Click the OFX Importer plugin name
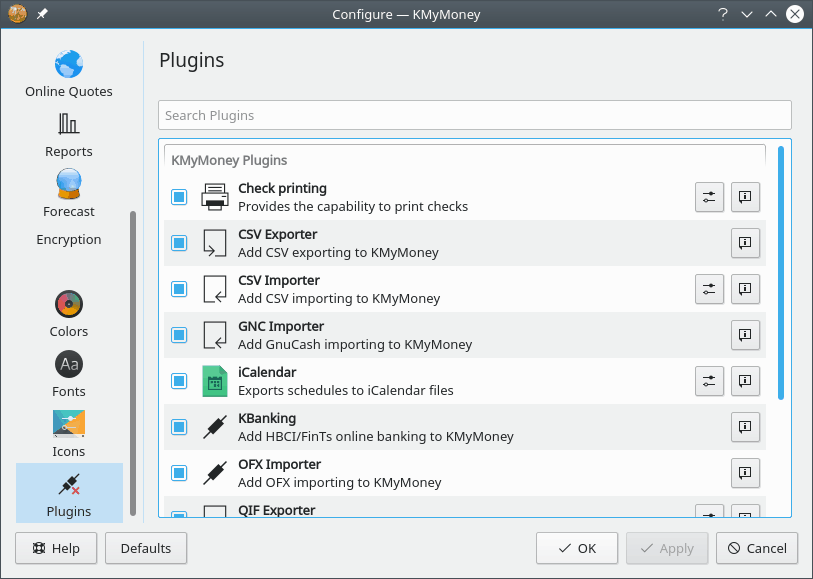The height and width of the screenshot is (579, 813). click(x=279, y=464)
